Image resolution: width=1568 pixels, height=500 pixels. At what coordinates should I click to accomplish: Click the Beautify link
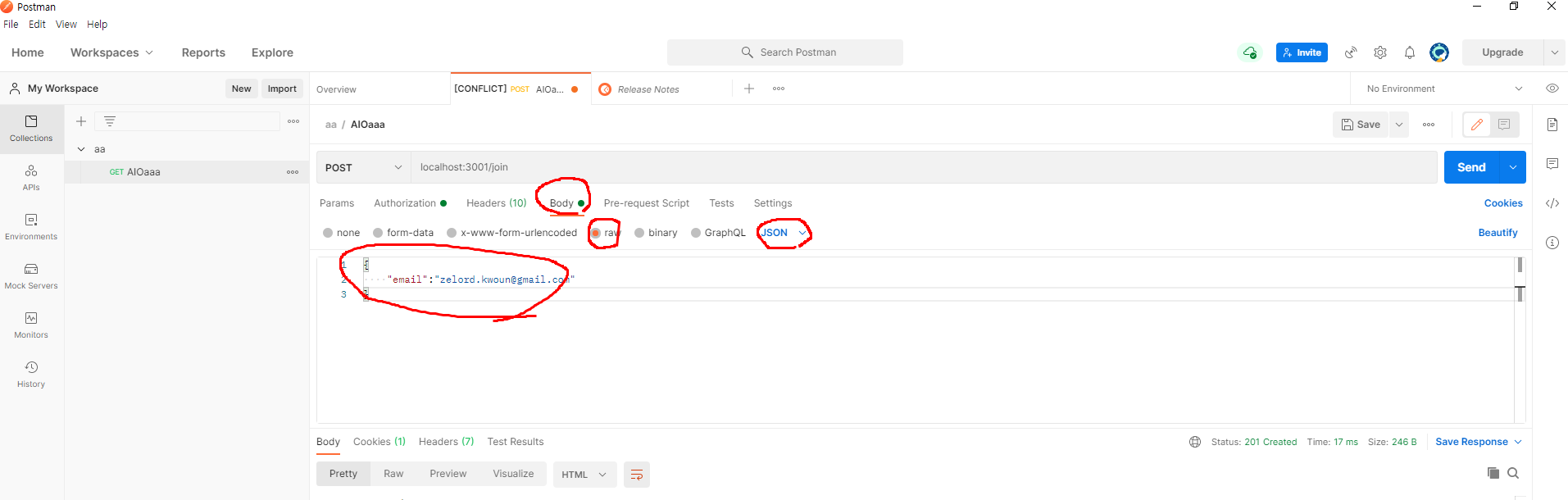click(x=1498, y=233)
